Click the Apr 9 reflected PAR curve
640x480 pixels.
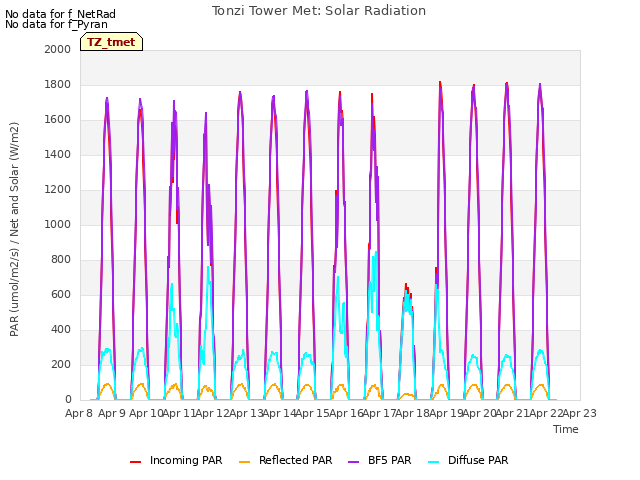(107, 385)
